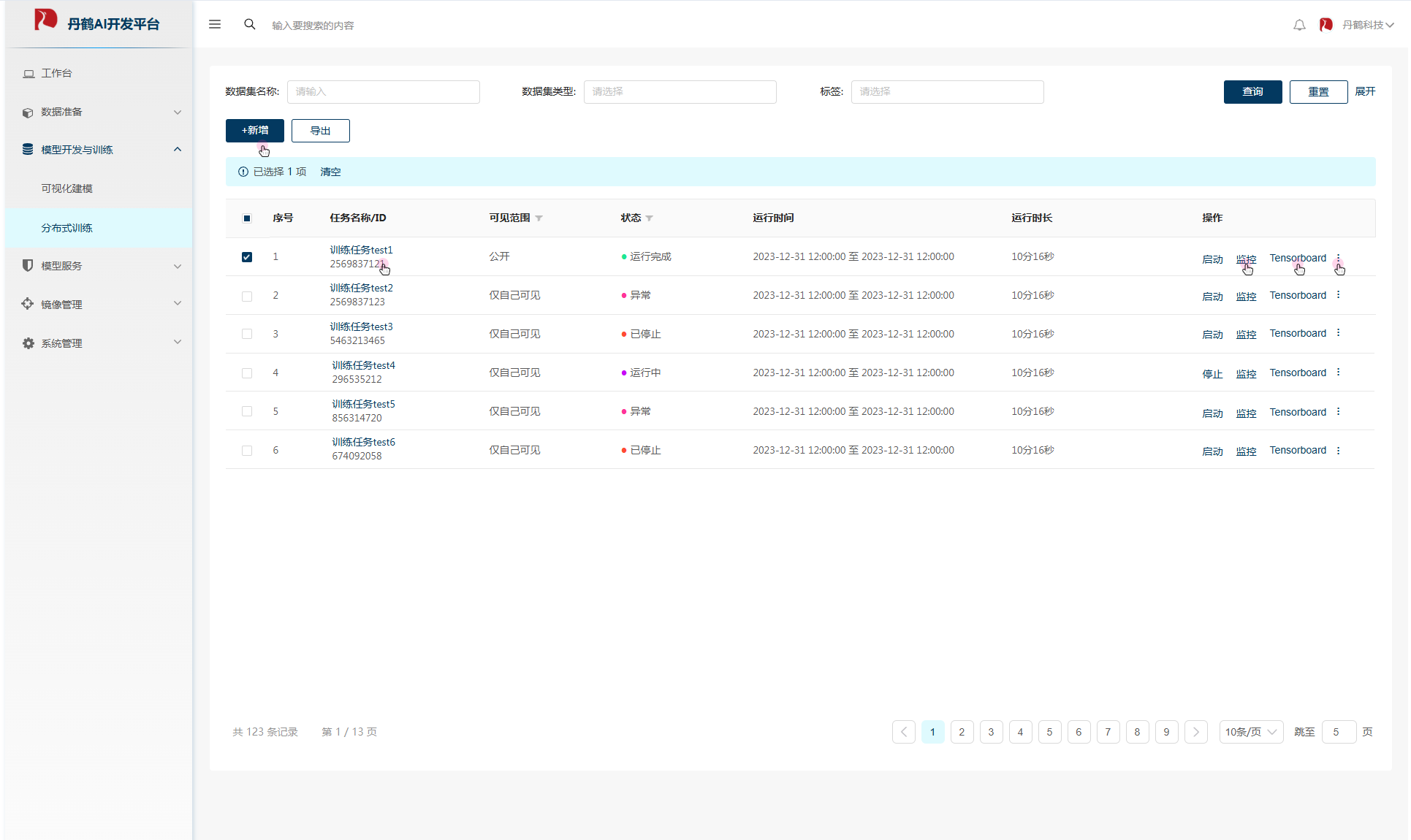Image resolution: width=1411 pixels, height=840 pixels.
Task: Toggle the select-all header checkbox
Action: pos(247,218)
